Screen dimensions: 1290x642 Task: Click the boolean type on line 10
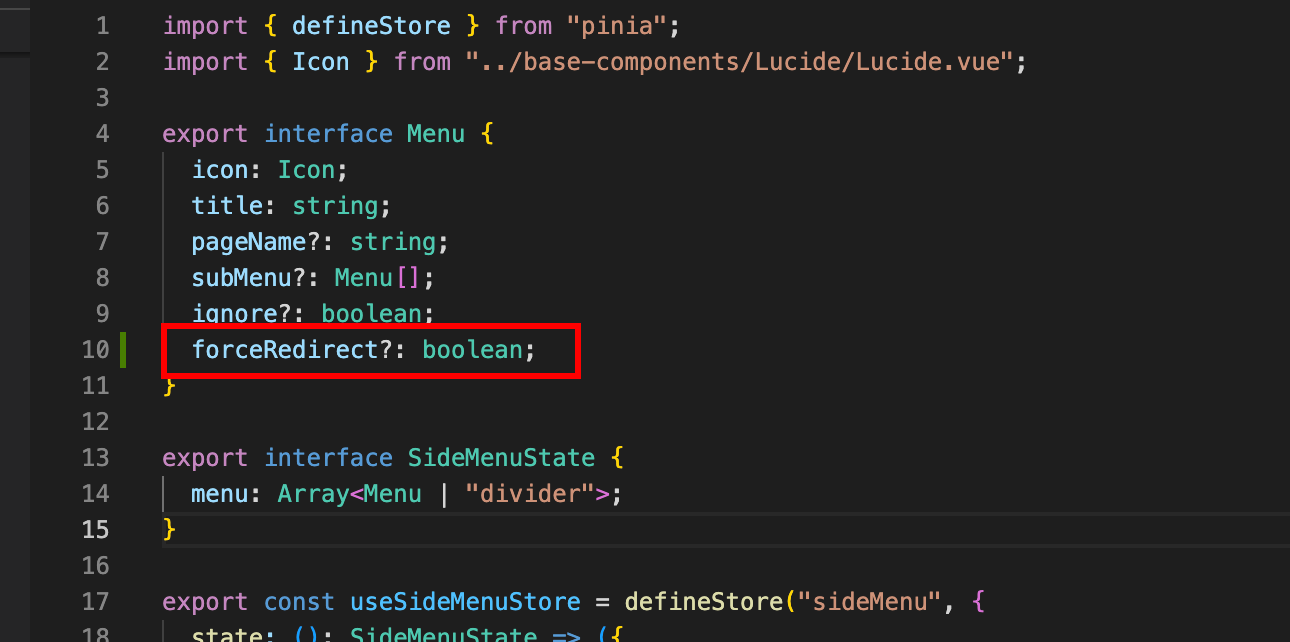pos(472,350)
